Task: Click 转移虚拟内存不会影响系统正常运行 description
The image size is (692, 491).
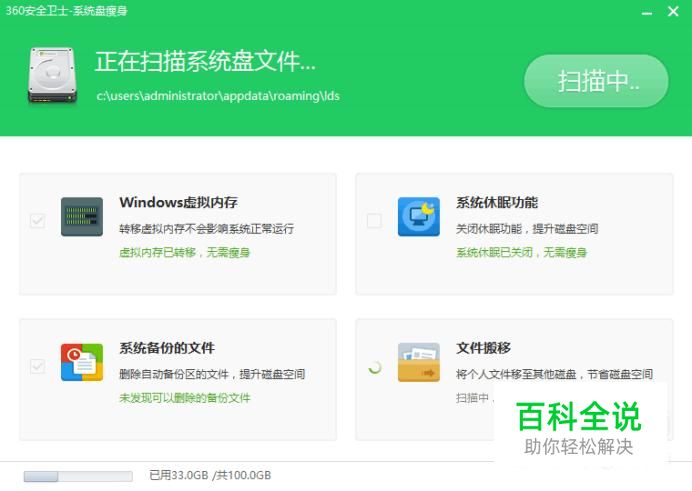Action: point(207,229)
